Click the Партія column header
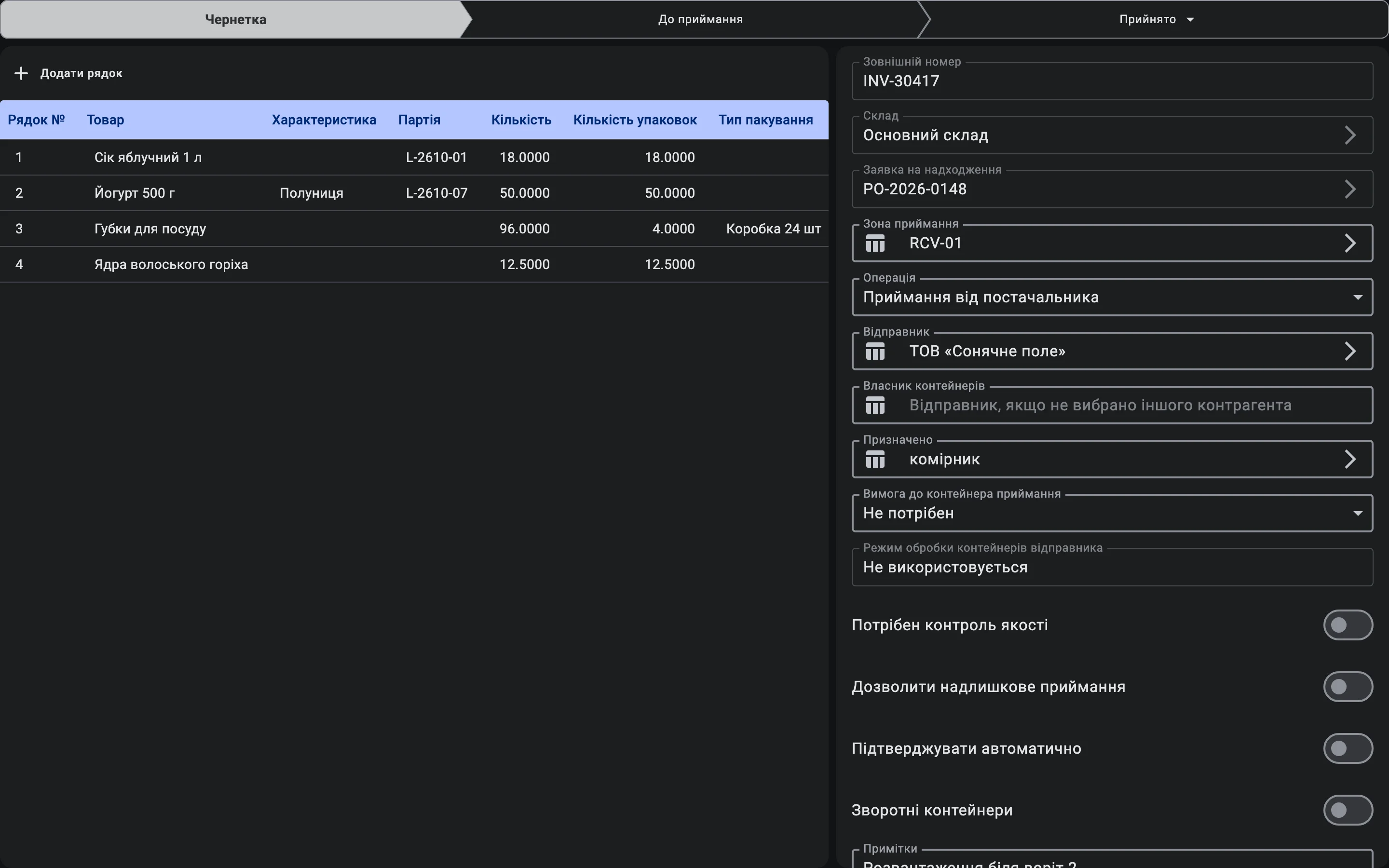Screen dimensions: 1389x868 coord(419,120)
